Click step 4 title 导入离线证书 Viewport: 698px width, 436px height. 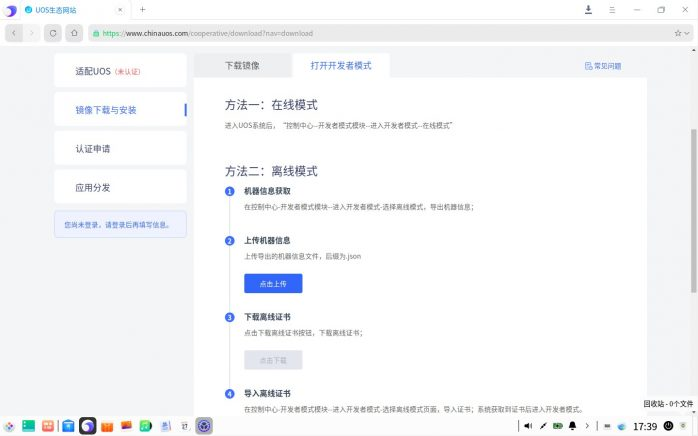(267, 394)
